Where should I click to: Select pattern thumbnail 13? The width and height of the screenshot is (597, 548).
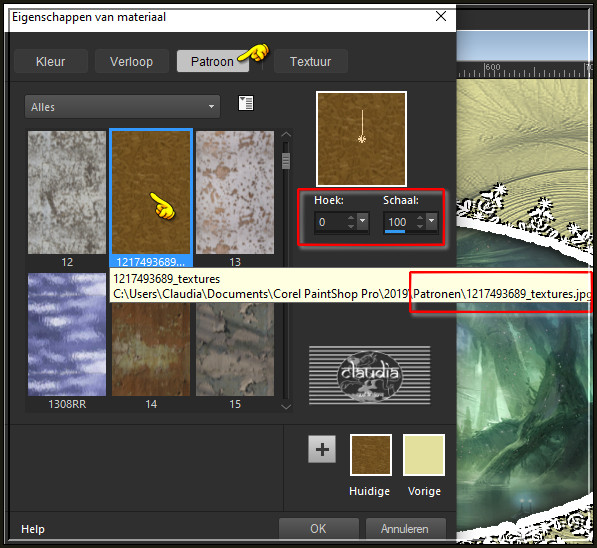click(x=235, y=192)
